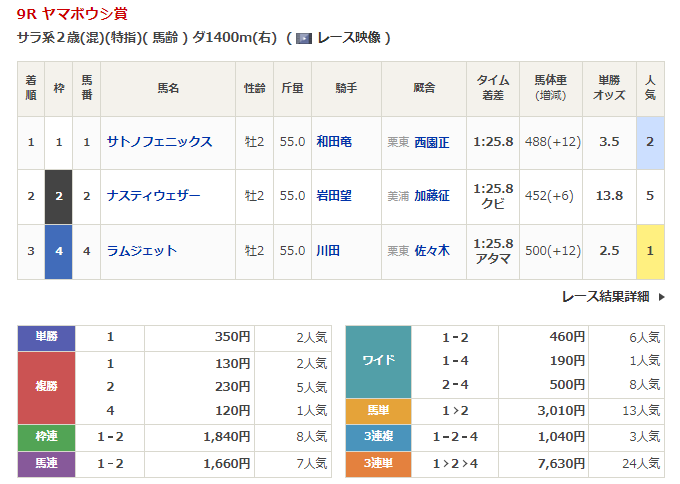The height and width of the screenshot is (484, 680).
Task: Select the teal ワイド payout label
Action: [x=378, y=361]
